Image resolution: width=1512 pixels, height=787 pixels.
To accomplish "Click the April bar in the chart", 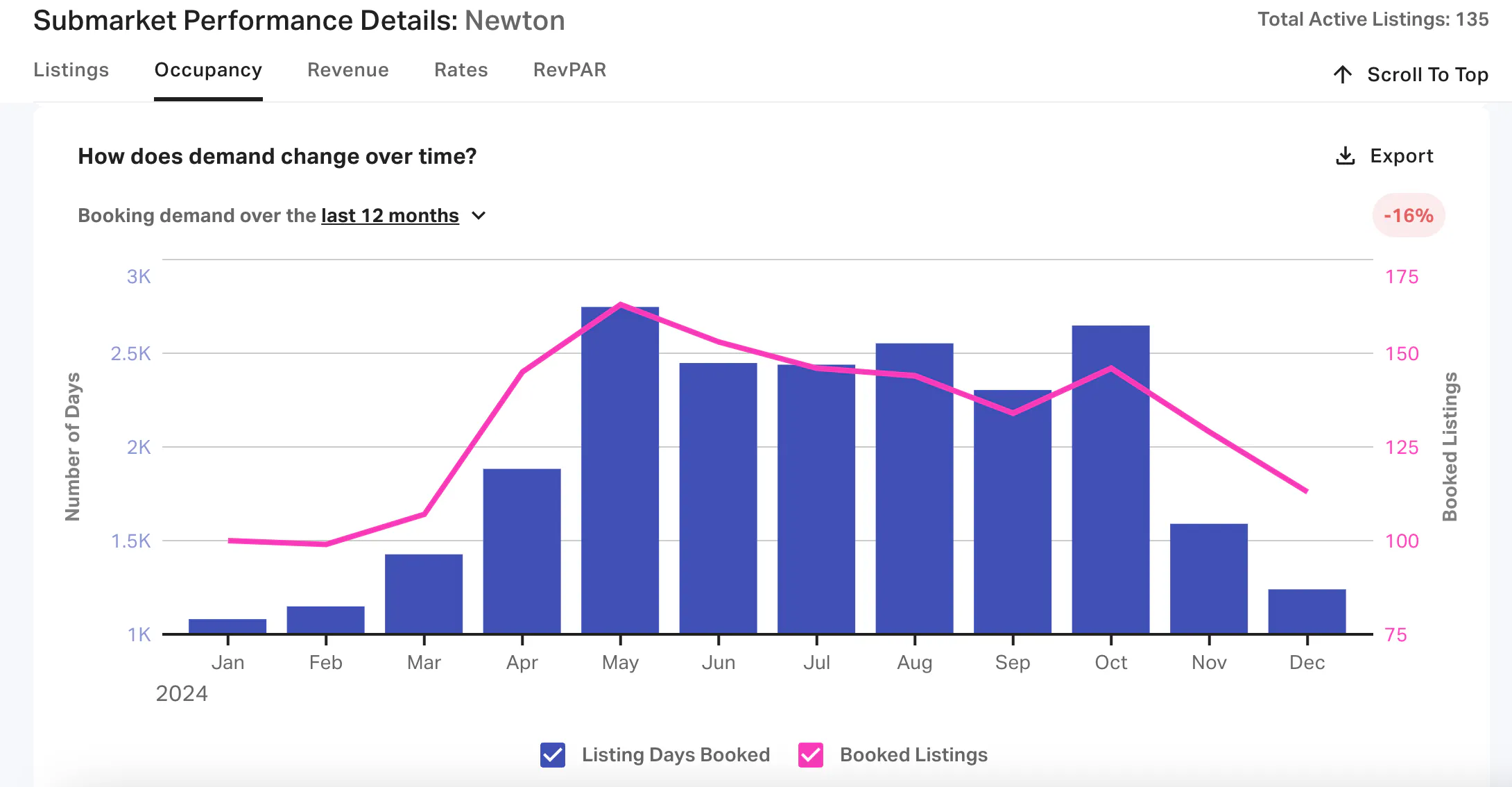I will click(522, 551).
